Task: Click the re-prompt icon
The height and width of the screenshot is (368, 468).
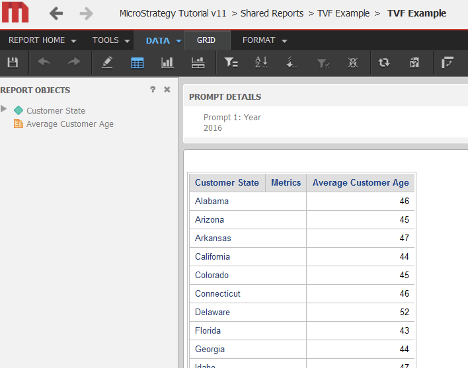Action: (x=414, y=62)
